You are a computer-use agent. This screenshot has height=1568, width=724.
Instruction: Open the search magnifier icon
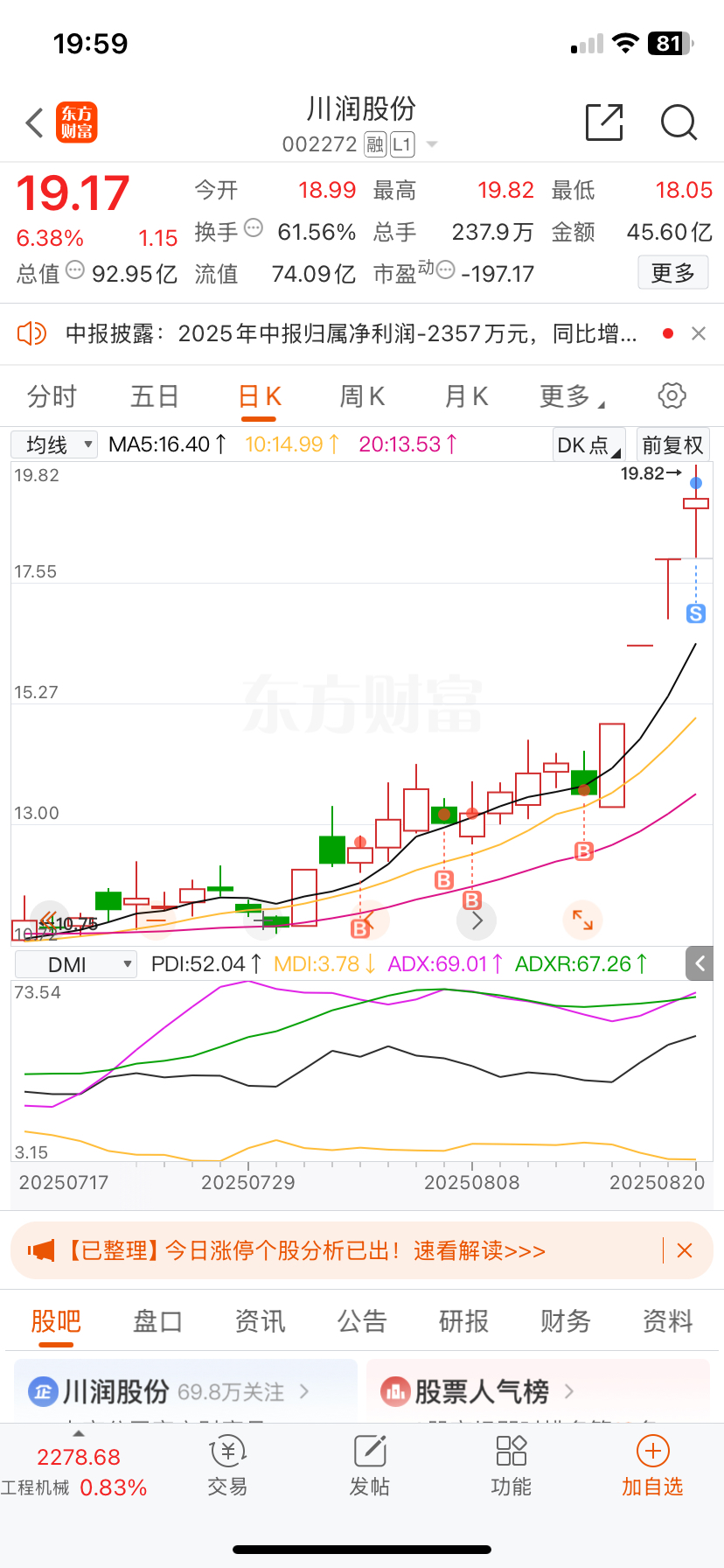(x=679, y=122)
